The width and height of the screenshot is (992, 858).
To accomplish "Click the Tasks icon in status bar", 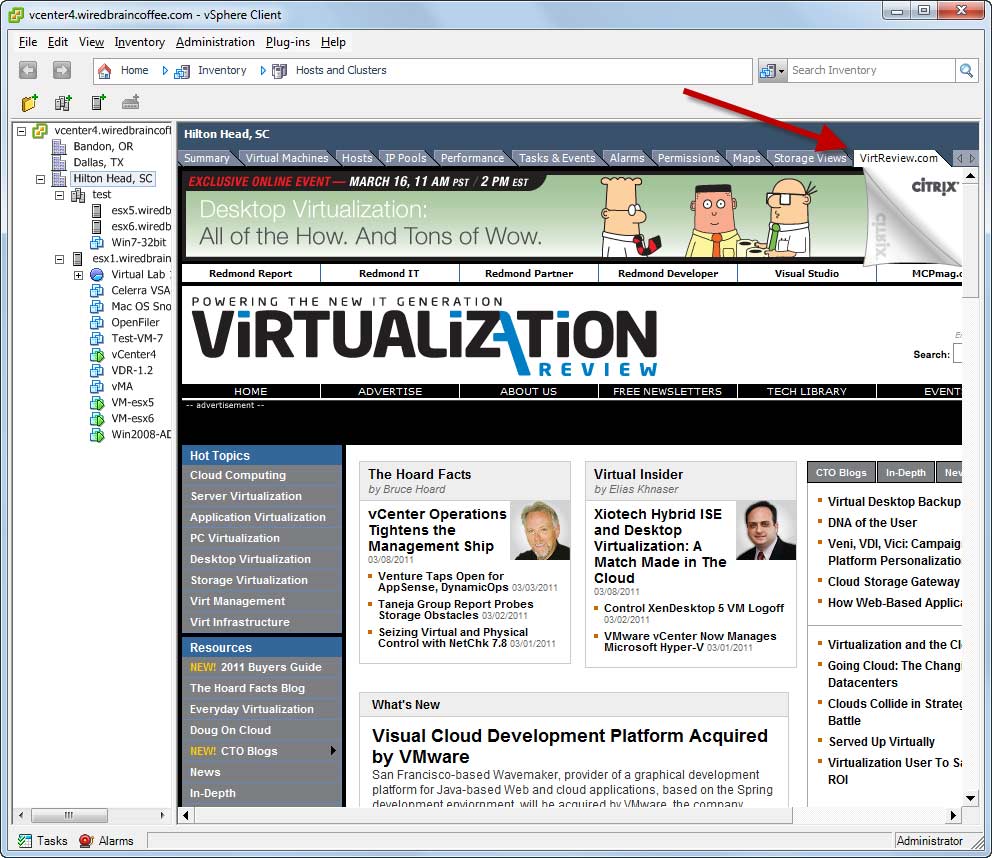I will [25, 840].
